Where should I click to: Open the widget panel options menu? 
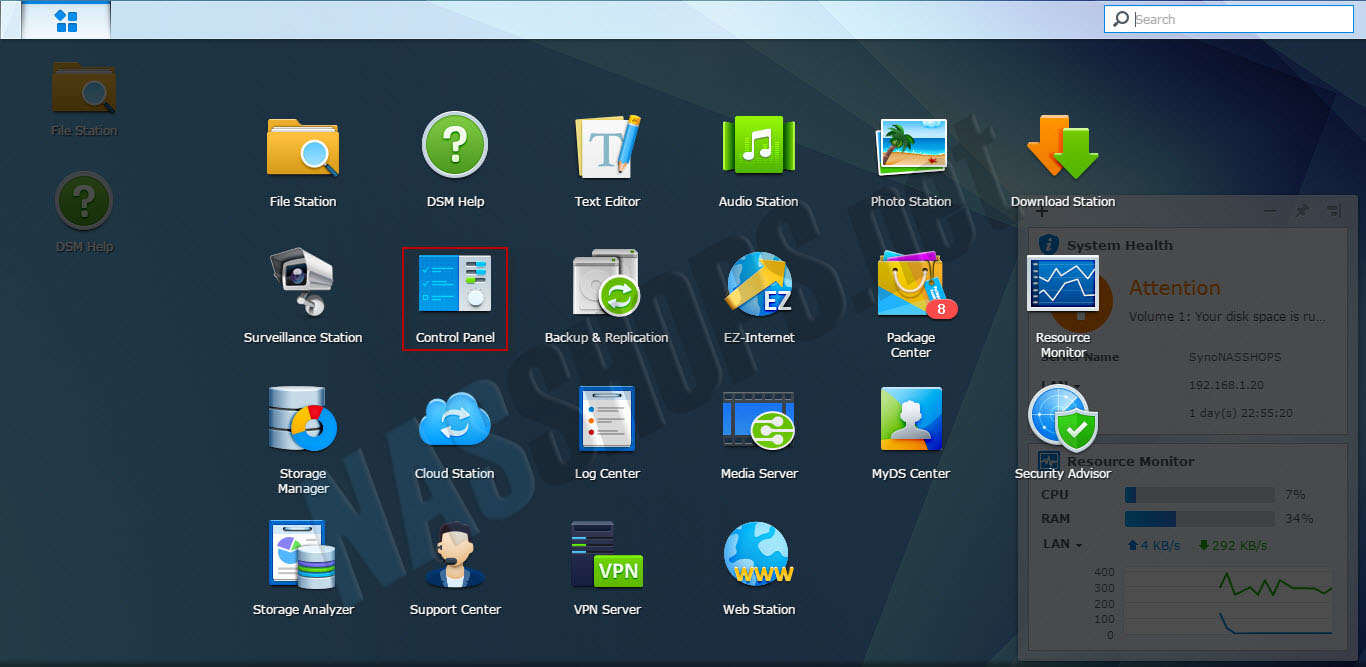[1333, 211]
